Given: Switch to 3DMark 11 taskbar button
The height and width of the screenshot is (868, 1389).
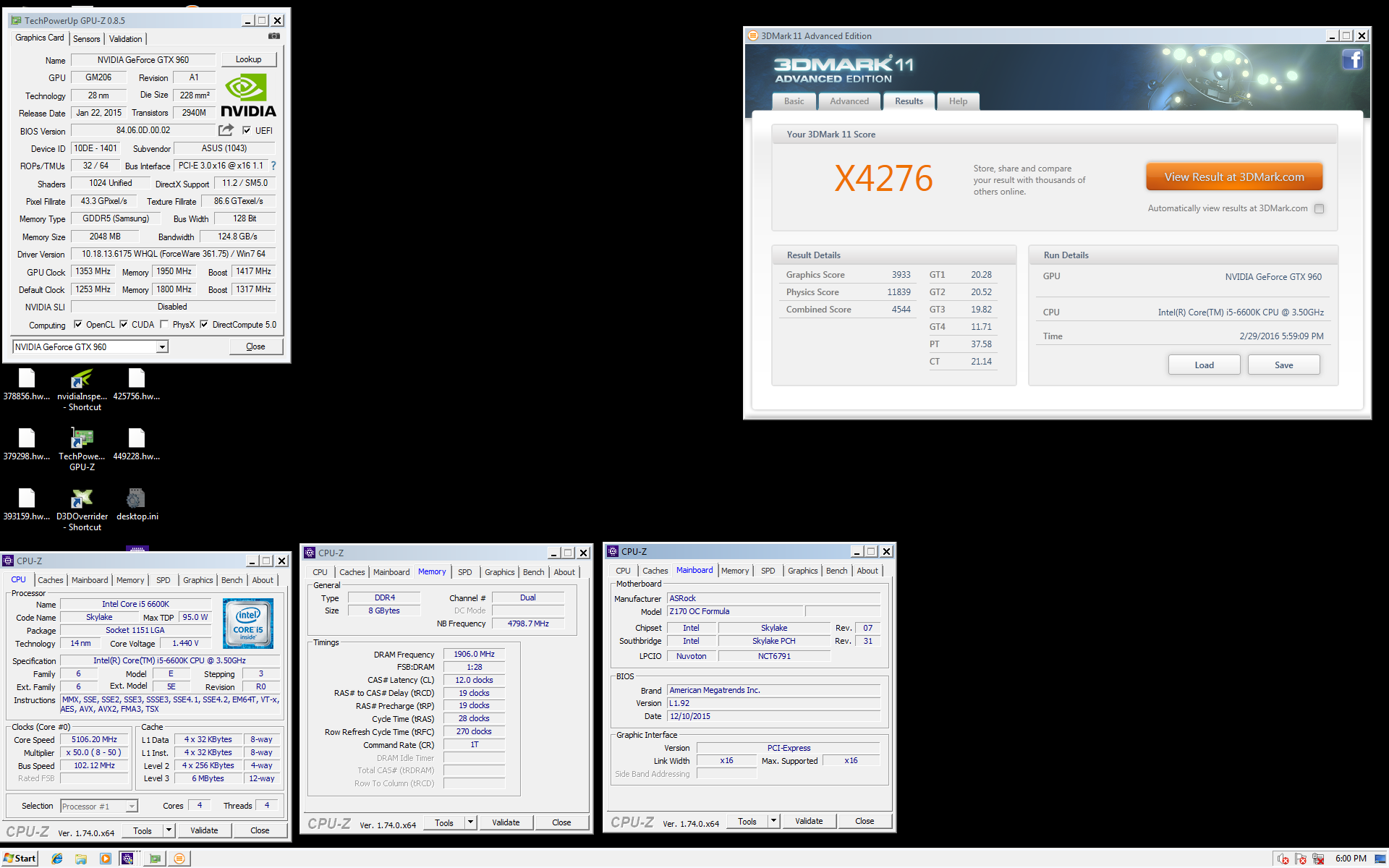Looking at the screenshot, I should click(x=179, y=859).
